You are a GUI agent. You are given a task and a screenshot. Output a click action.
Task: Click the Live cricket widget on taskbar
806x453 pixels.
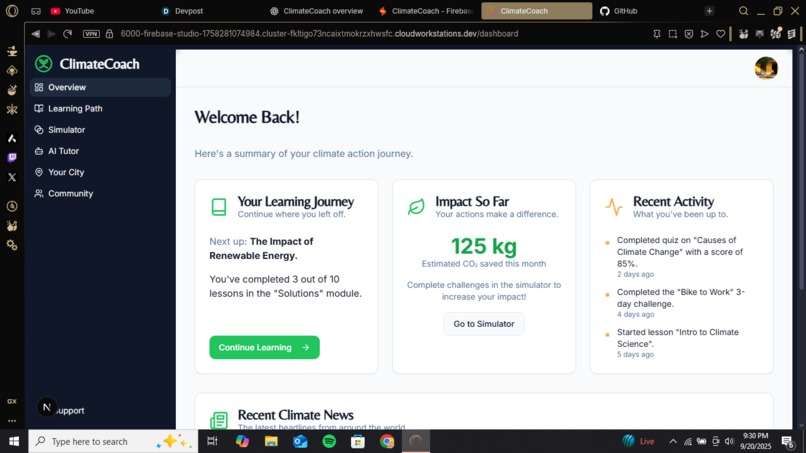click(x=637, y=441)
